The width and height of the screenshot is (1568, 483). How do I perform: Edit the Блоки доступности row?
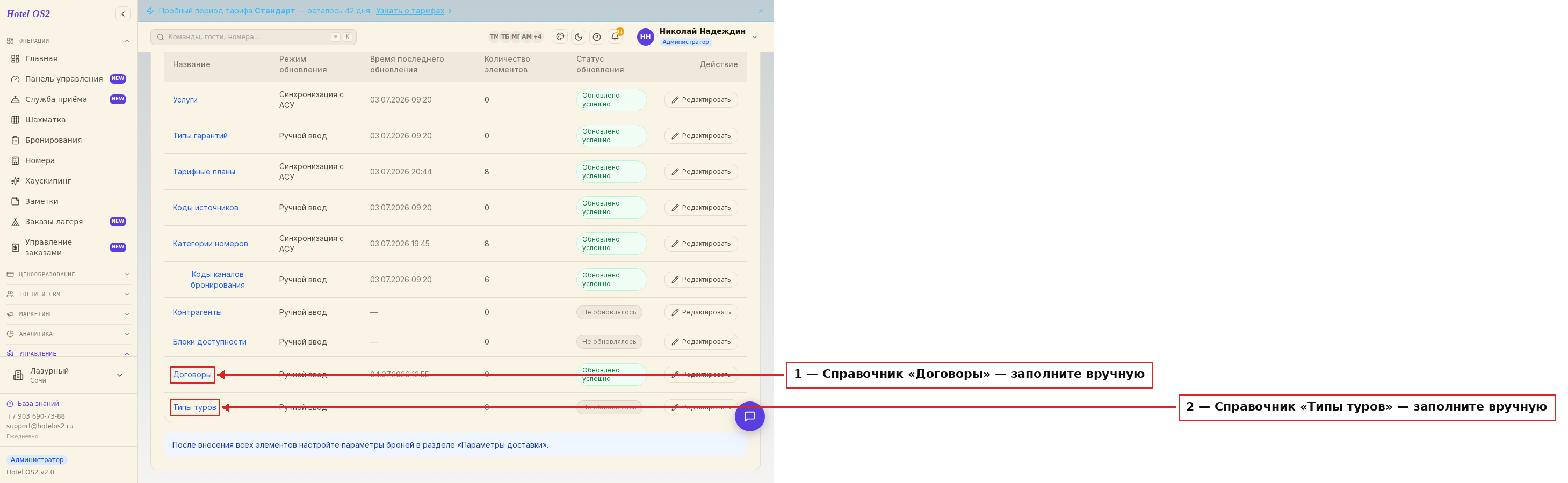coord(700,342)
